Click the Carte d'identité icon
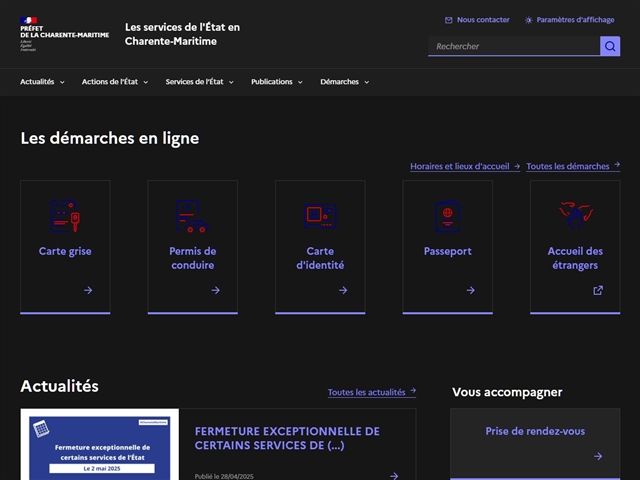Viewport: 640px width, 480px height. click(x=320, y=215)
